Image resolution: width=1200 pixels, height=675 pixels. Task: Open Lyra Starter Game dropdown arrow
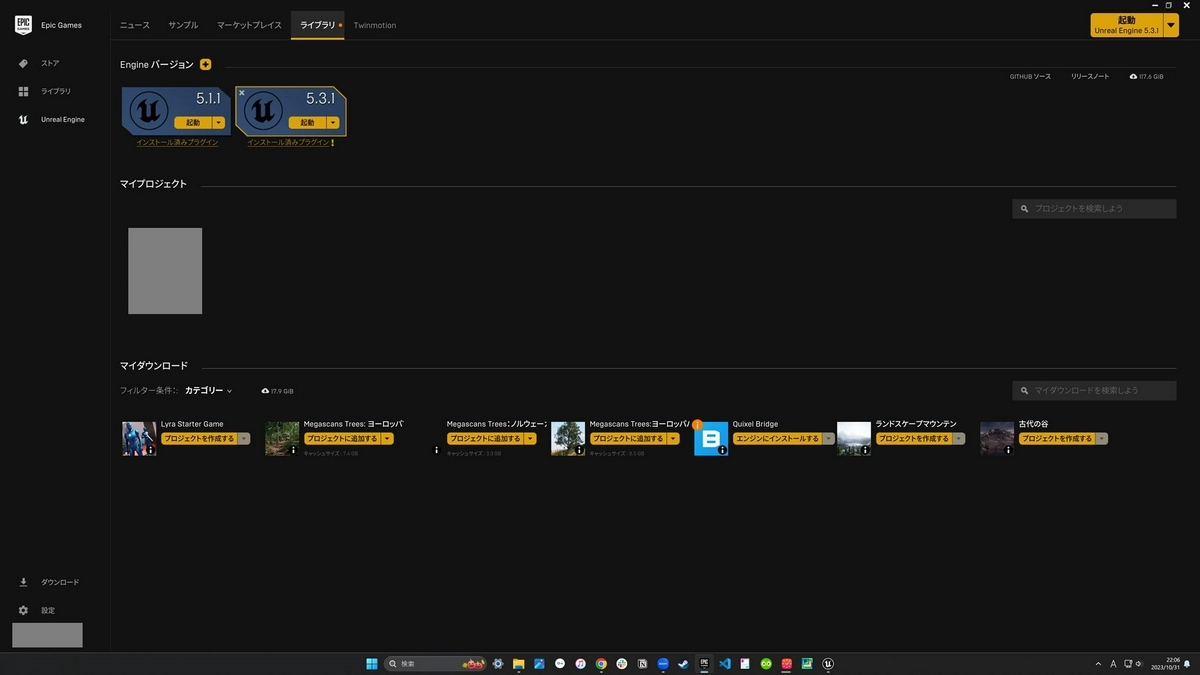pyautogui.click(x=244, y=439)
